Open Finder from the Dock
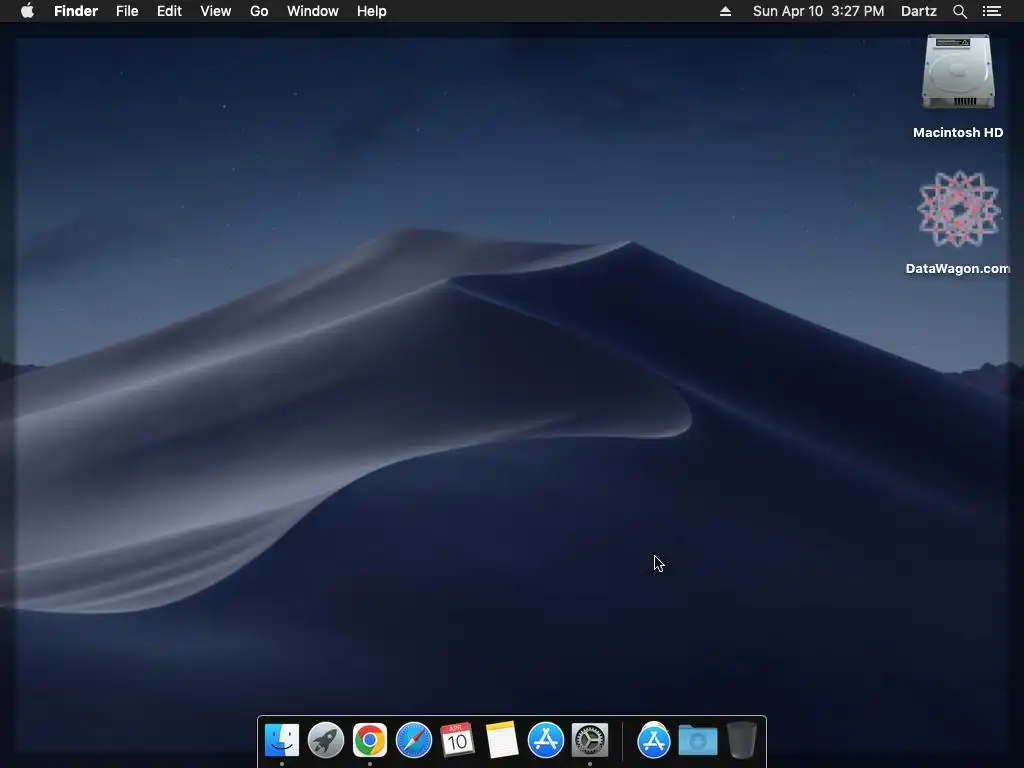Screen dimensions: 1024x768 pyautogui.click(x=282, y=740)
